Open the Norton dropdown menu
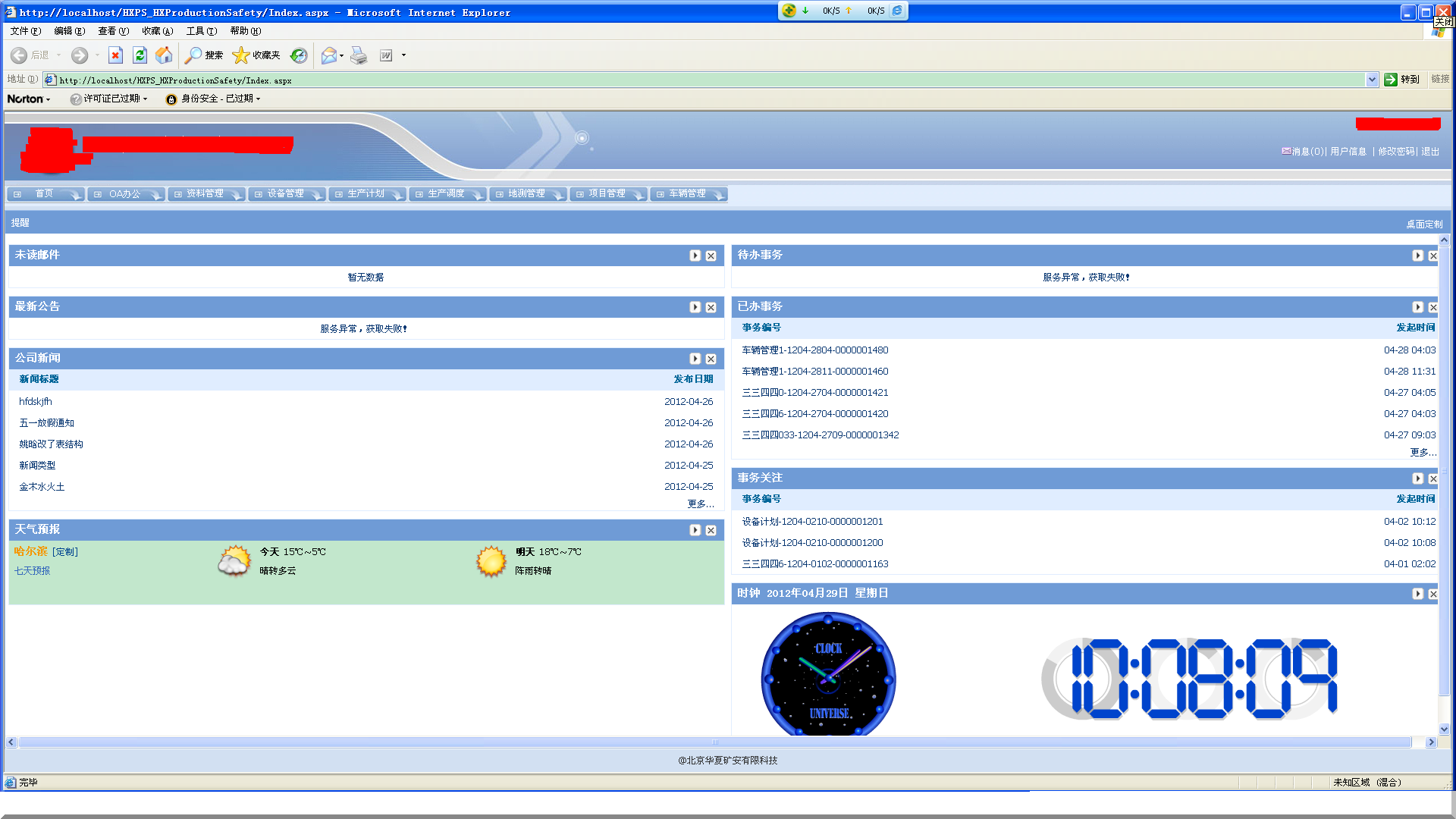The height and width of the screenshot is (819, 1456). (29, 99)
